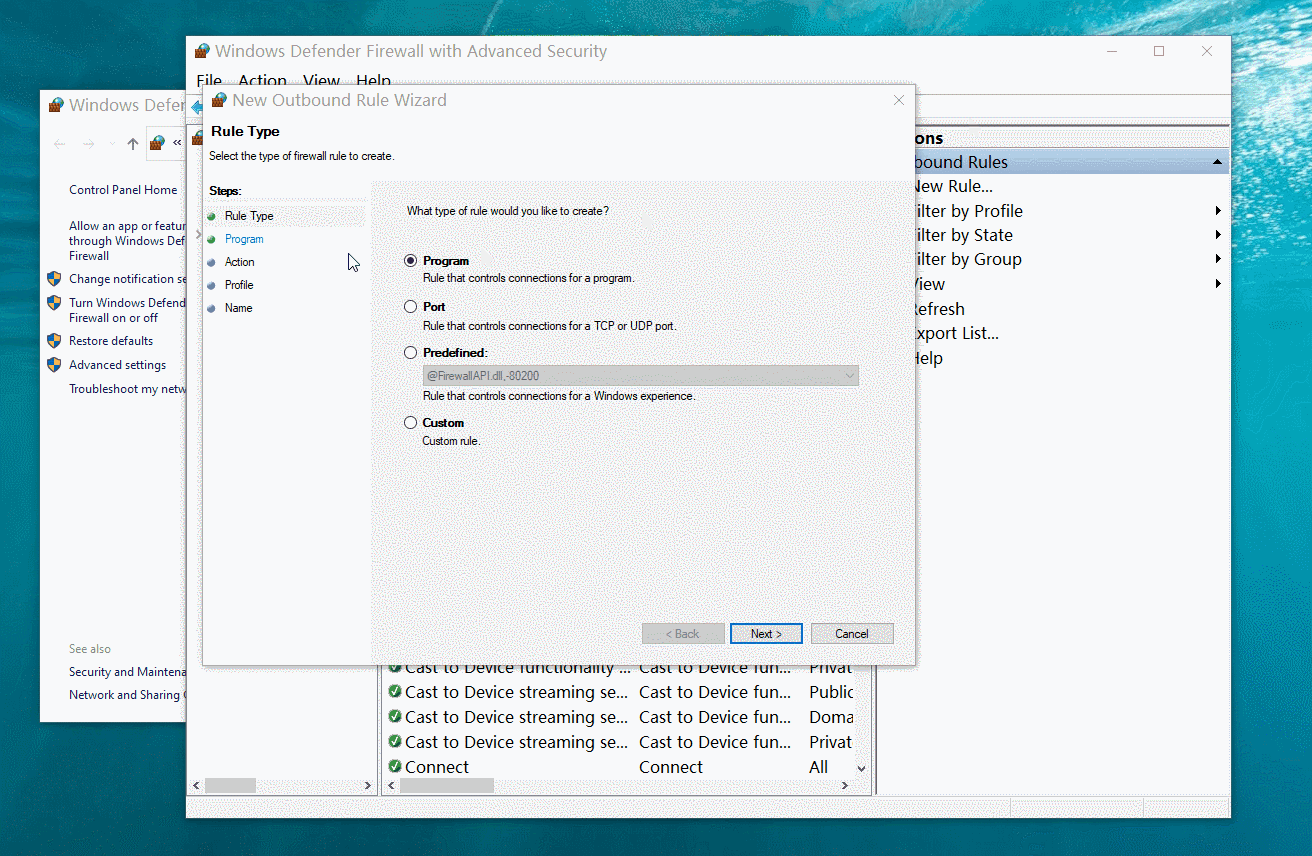Open Allow an app or feature link
The width and height of the screenshot is (1312, 856).
[x=128, y=241]
